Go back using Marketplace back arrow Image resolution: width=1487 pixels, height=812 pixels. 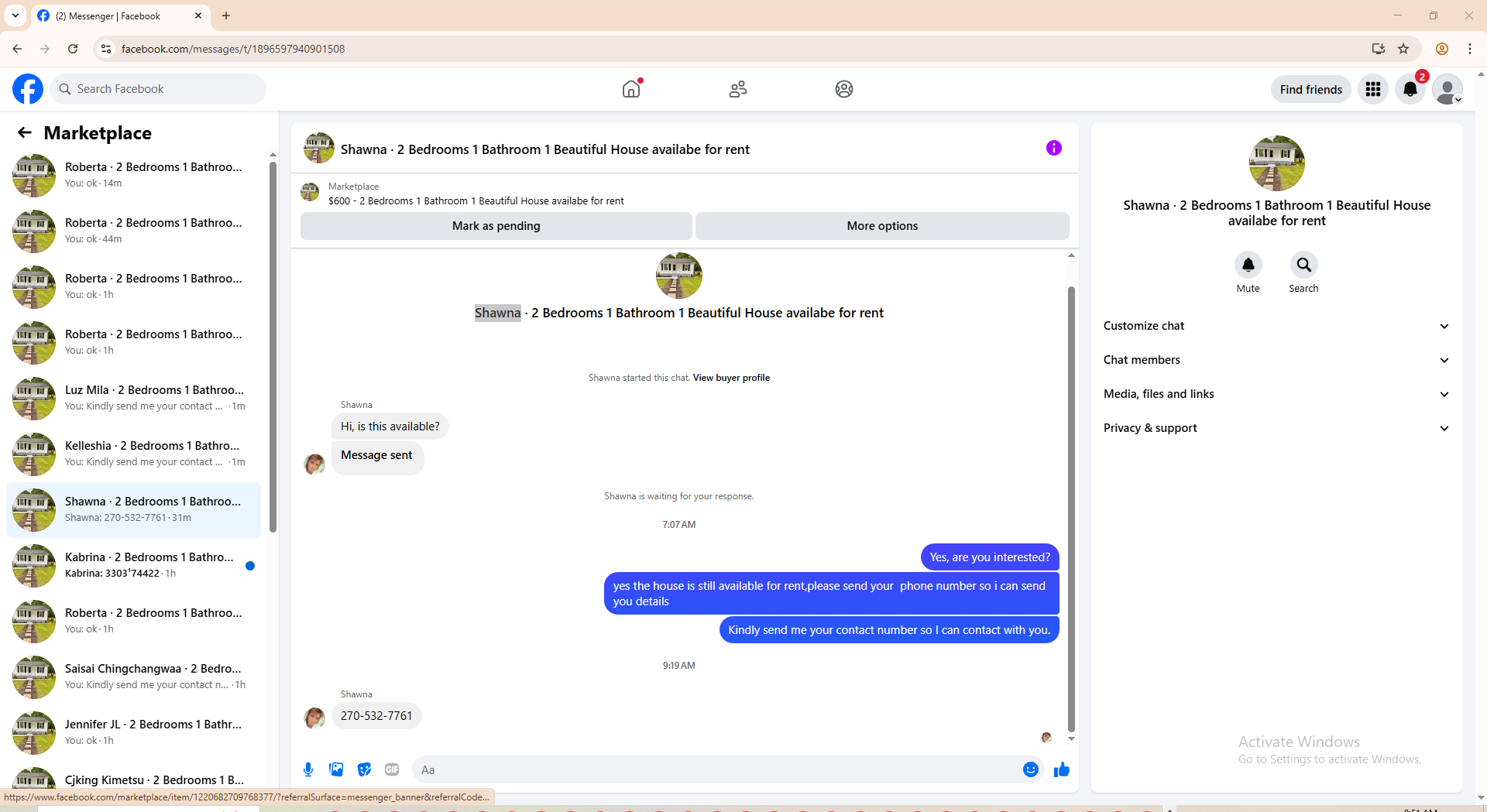(25, 132)
